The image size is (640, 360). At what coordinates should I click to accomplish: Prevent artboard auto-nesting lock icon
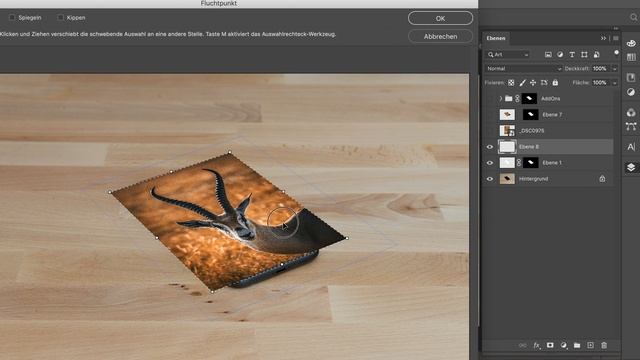coord(544,82)
